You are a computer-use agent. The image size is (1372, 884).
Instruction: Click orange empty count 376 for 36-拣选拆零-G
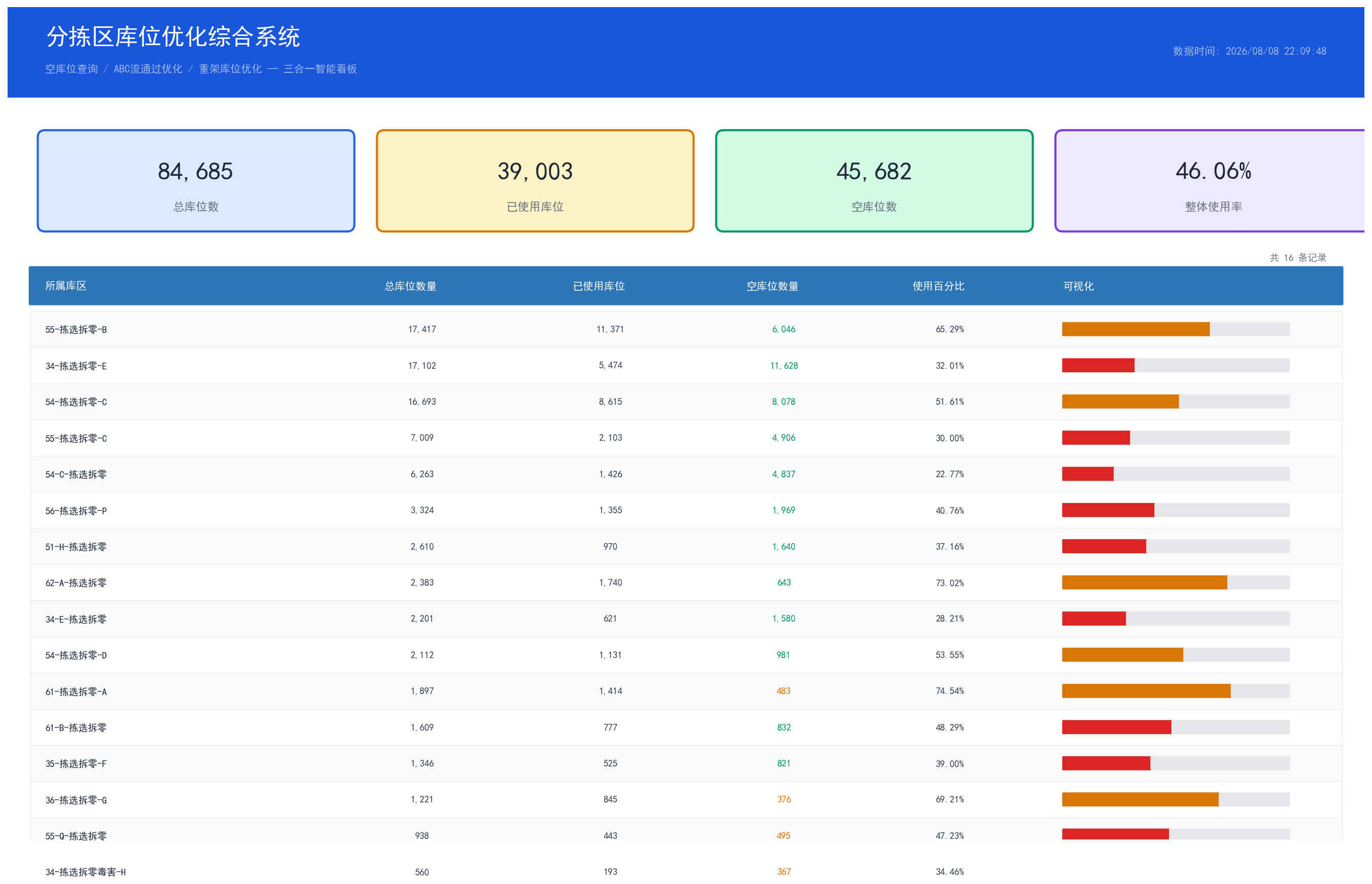coord(783,799)
